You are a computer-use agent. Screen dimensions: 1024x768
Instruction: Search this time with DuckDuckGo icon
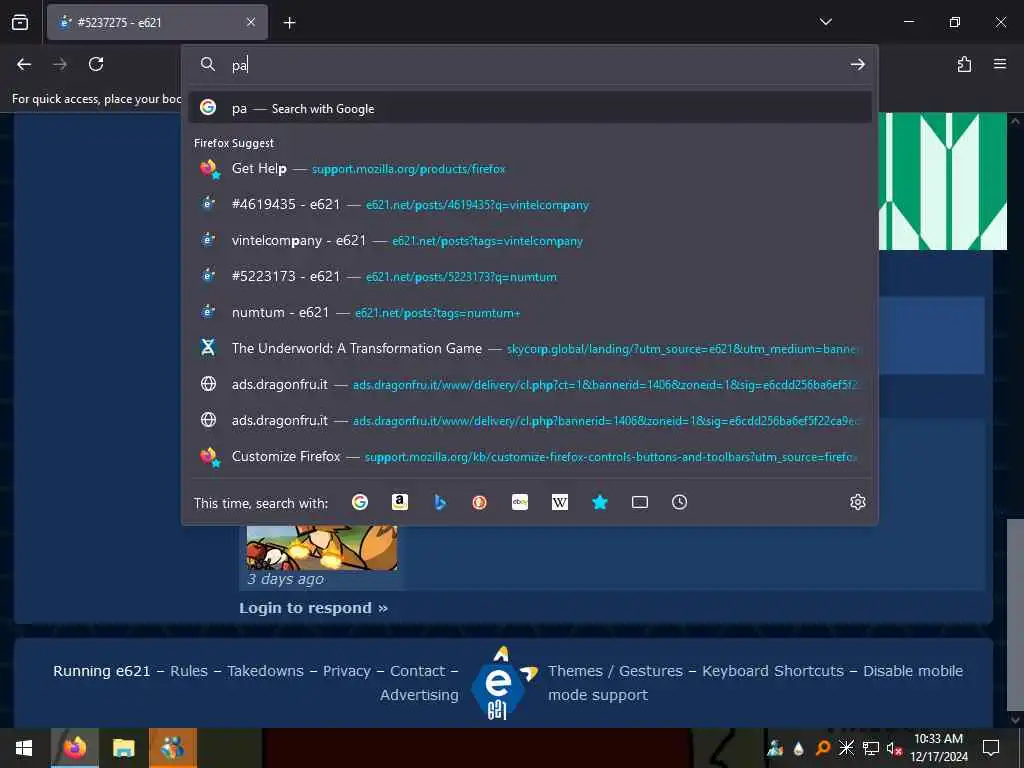coord(479,502)
